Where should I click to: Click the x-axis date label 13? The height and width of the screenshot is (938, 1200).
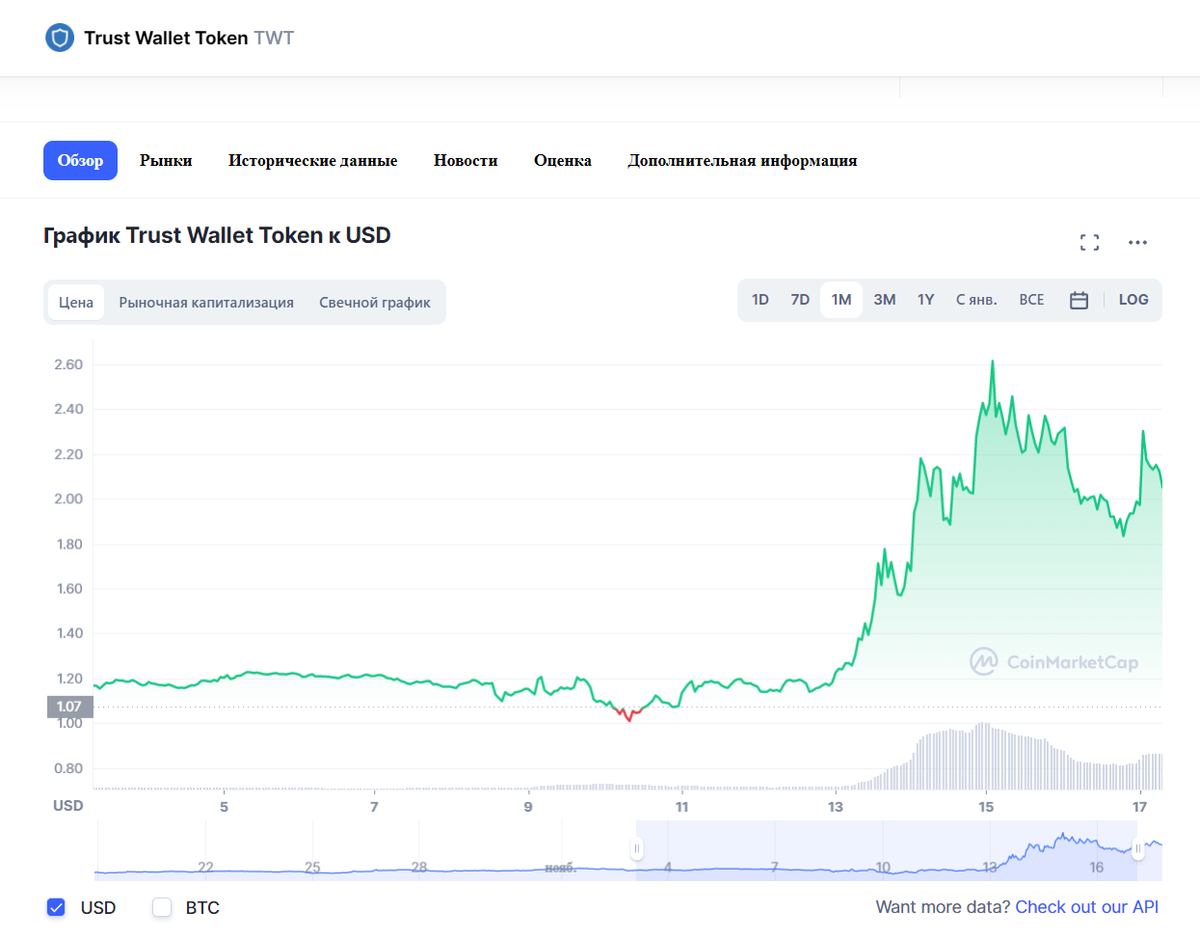point(835,806)
